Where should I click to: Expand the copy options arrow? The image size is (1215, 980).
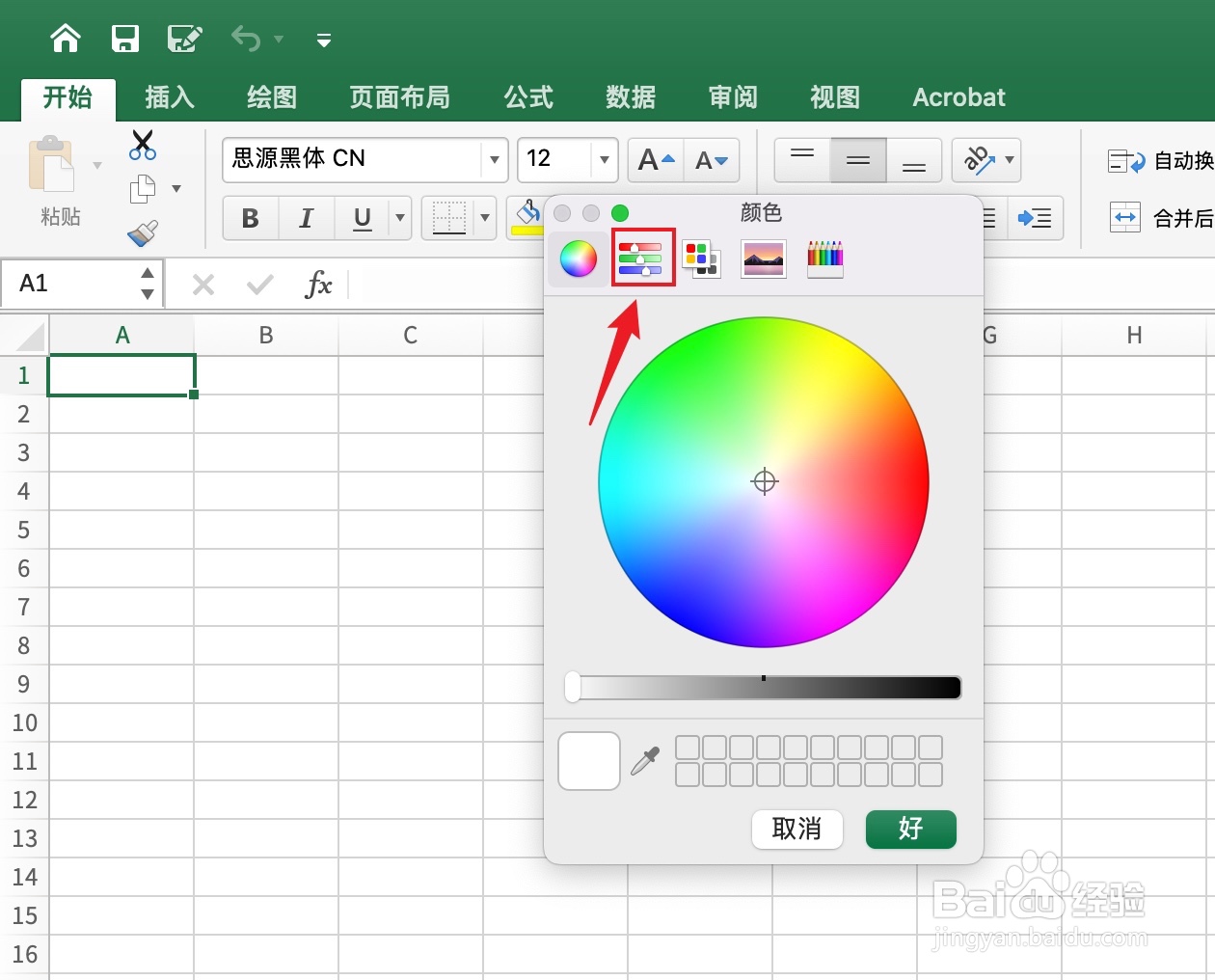pos(176,188)
